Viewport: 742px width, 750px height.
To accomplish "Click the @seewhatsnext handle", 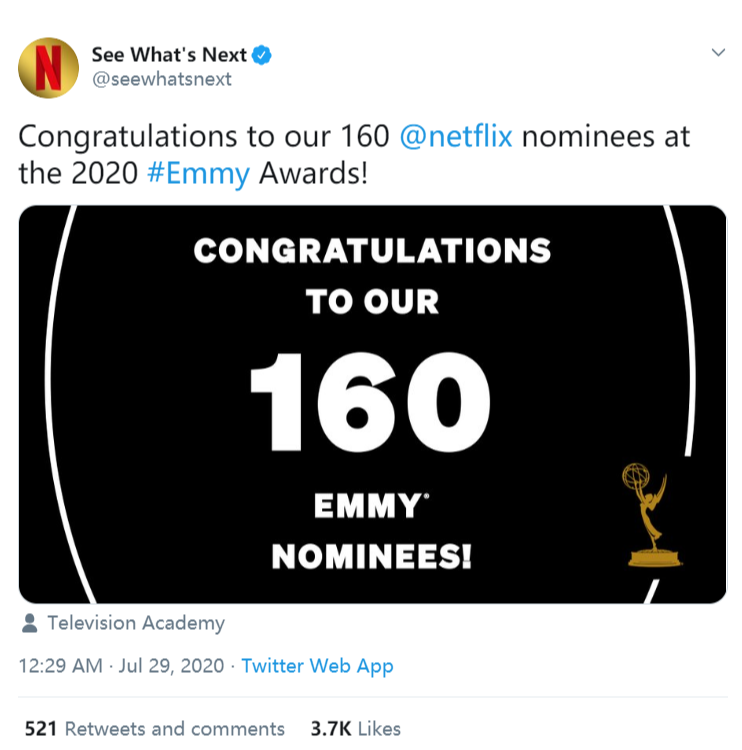I will coord(161,79).
